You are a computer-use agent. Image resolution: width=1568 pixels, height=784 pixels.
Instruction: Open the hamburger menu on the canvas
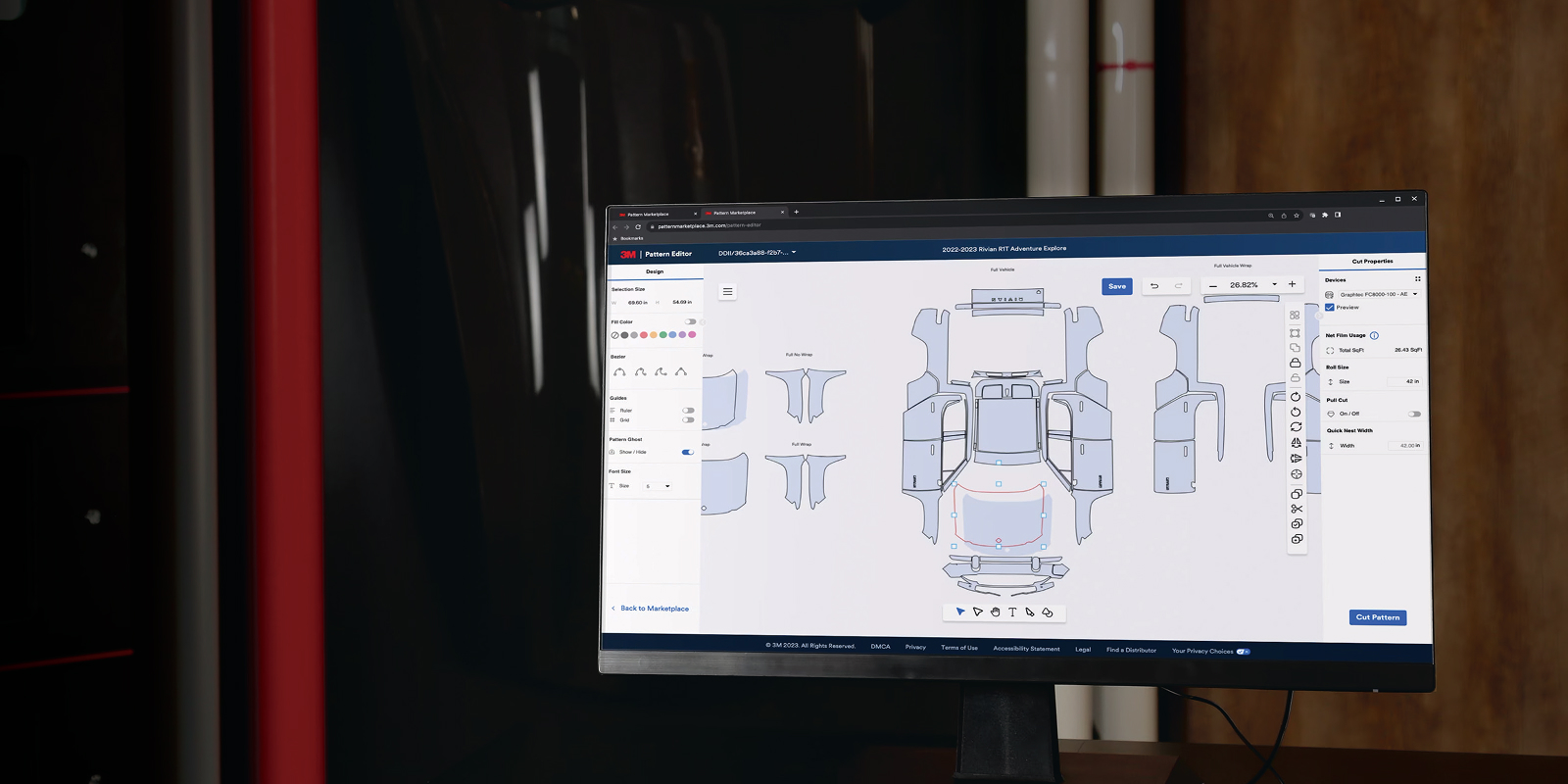click(727, 291)
